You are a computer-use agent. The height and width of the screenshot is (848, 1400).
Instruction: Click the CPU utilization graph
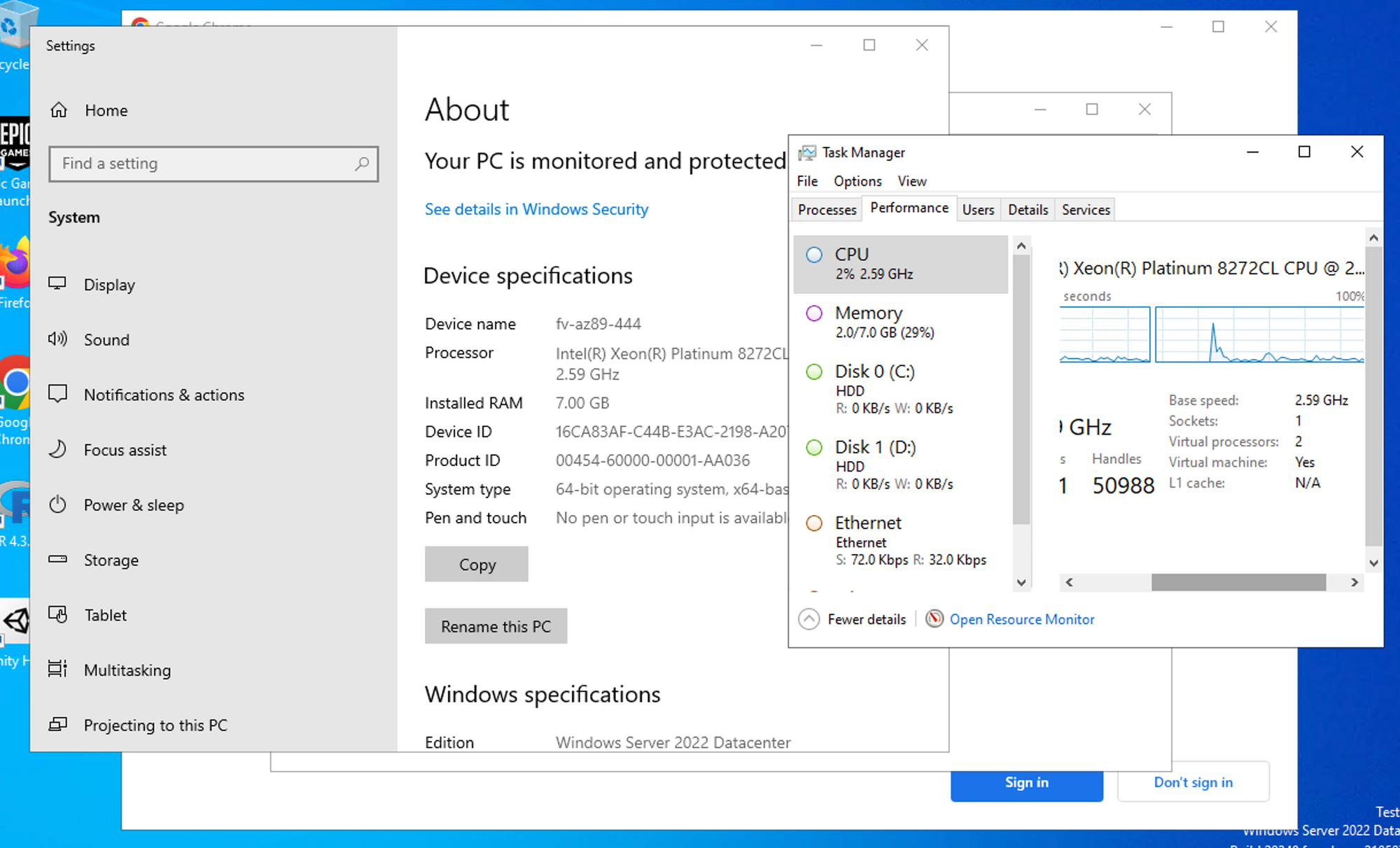(x=1259, y=334)
